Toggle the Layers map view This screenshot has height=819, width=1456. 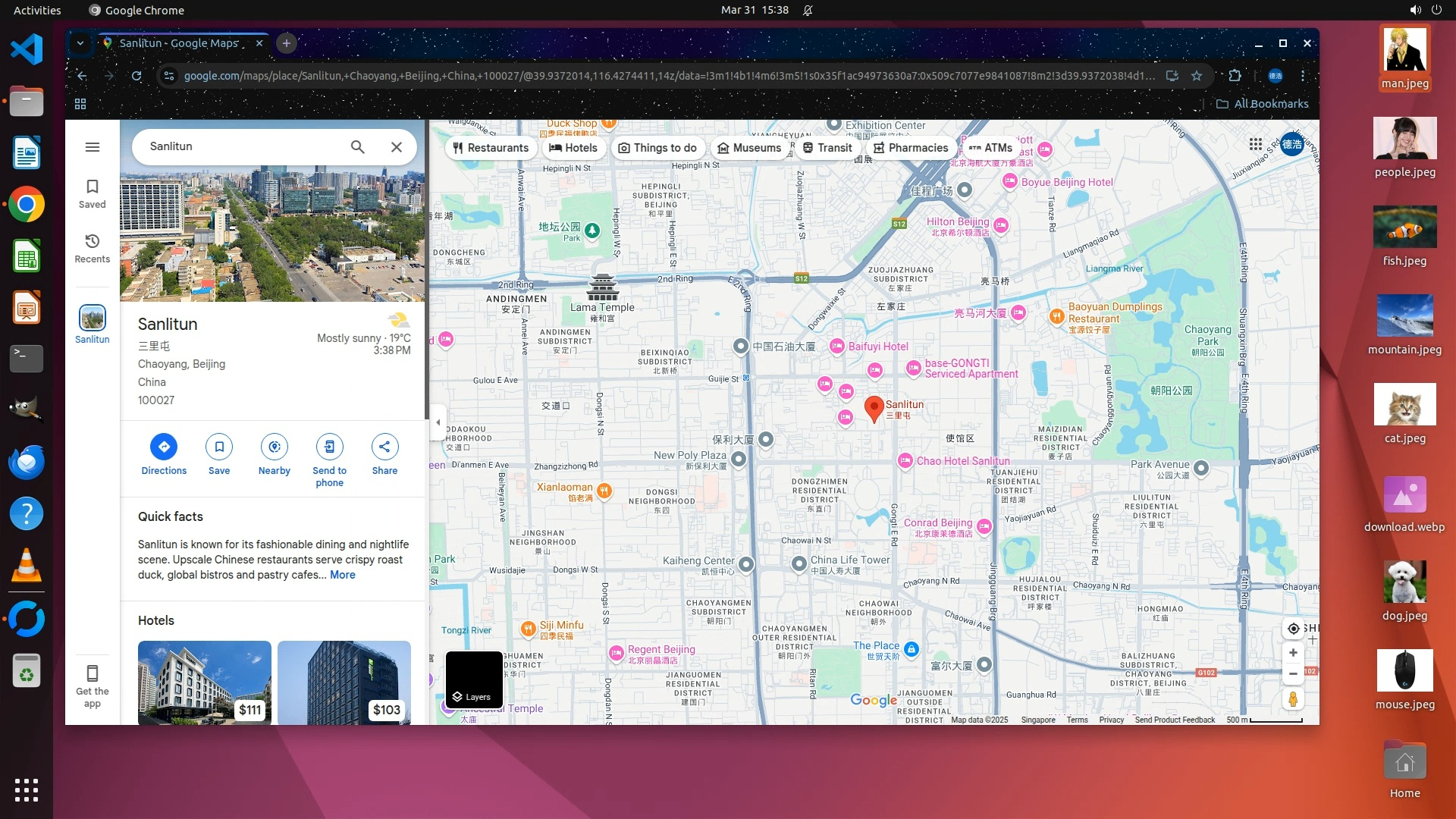[474, 679]
